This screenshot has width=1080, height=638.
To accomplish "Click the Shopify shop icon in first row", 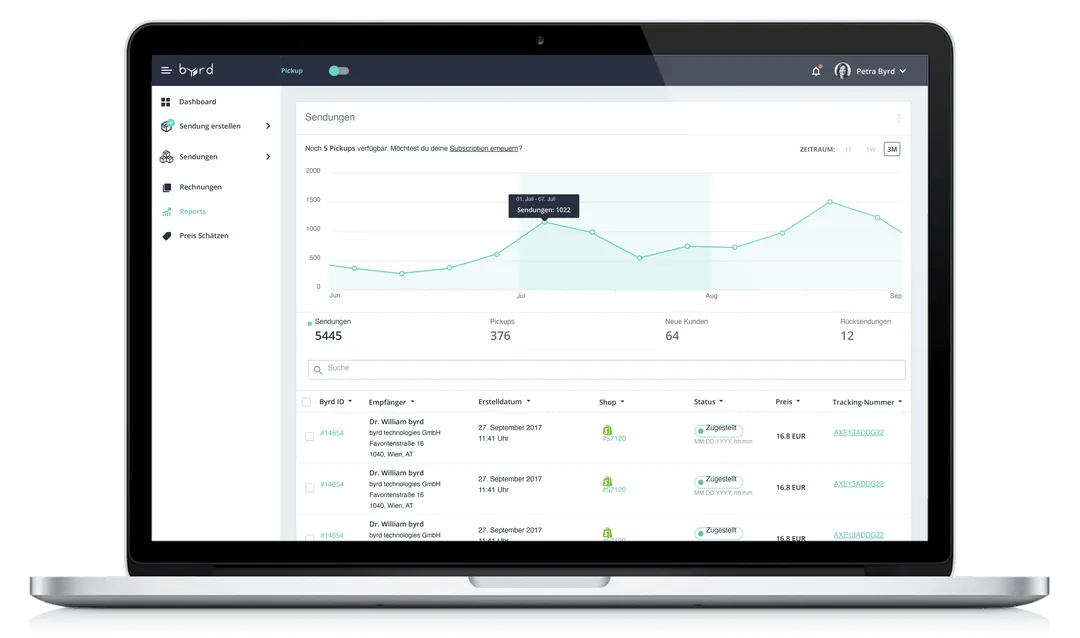I will click(608, 430).
